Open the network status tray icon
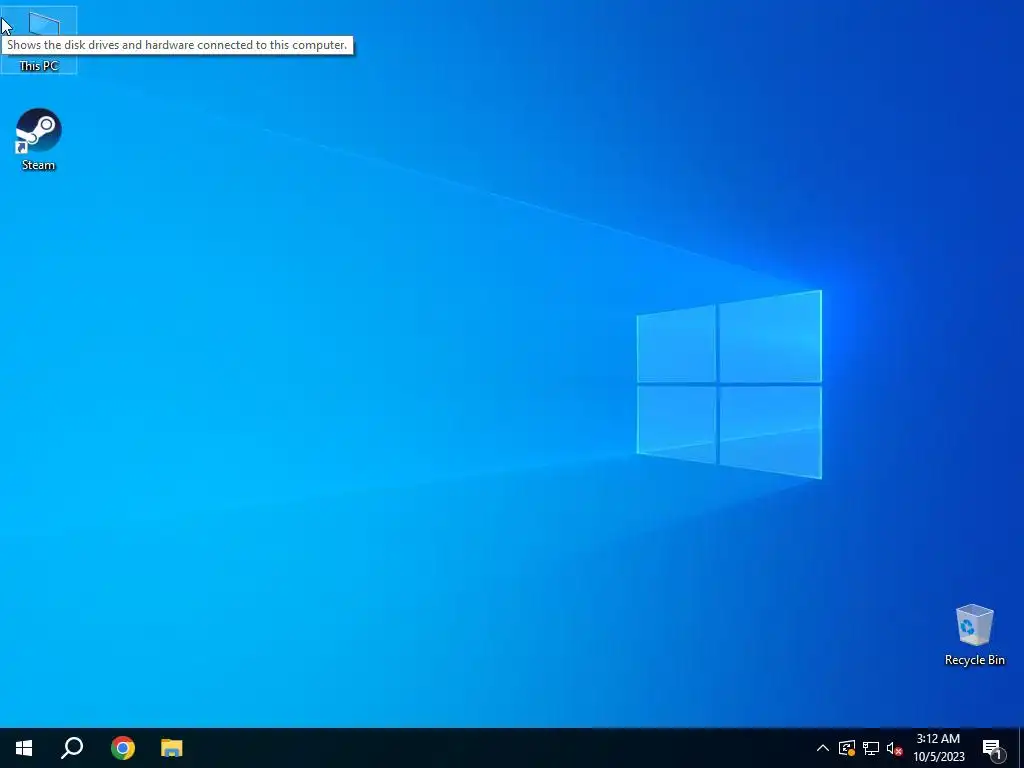Viewport: 1024px width, 768px height. click(x=871, y=748)
